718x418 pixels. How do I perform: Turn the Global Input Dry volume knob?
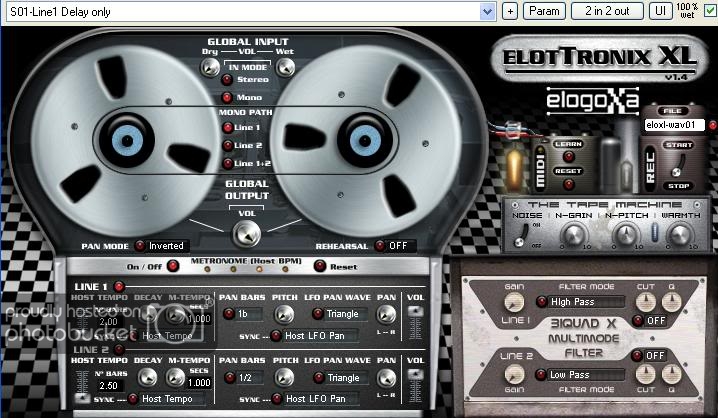pos(210,68)
